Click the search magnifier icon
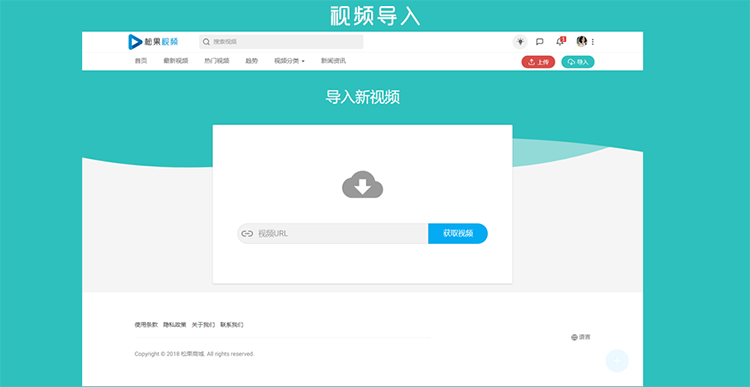The width and height of the screenshot is (750, 387). [206, 42]
